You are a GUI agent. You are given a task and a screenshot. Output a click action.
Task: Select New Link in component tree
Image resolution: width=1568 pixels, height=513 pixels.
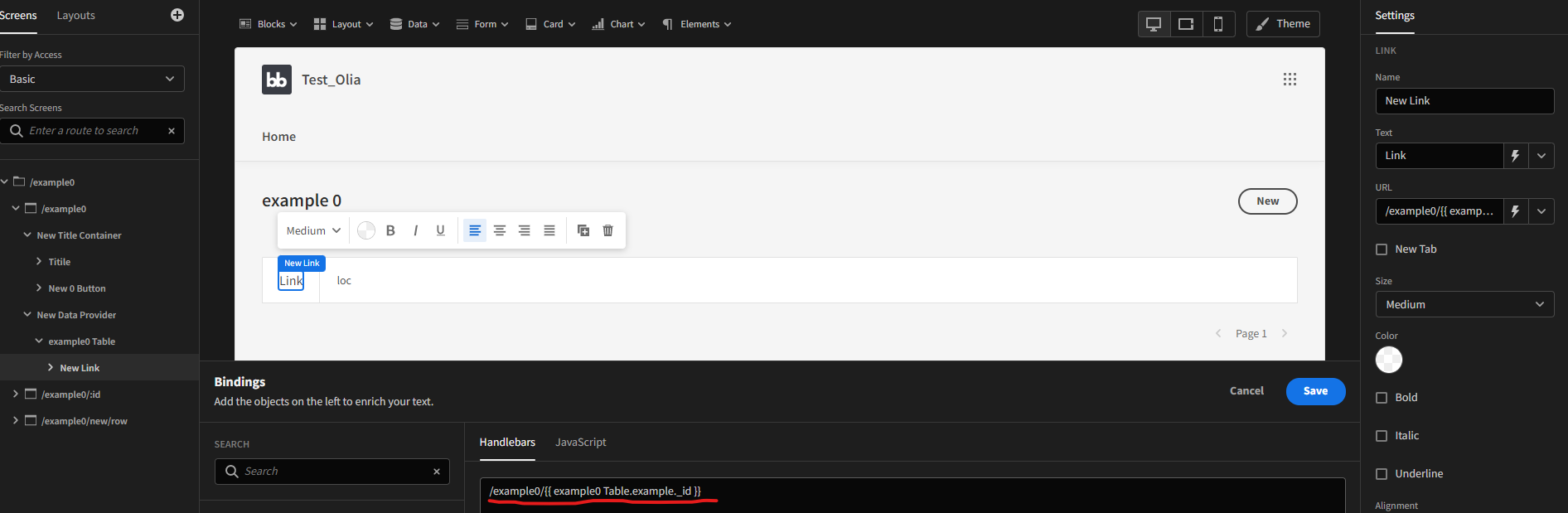[80, 368]
